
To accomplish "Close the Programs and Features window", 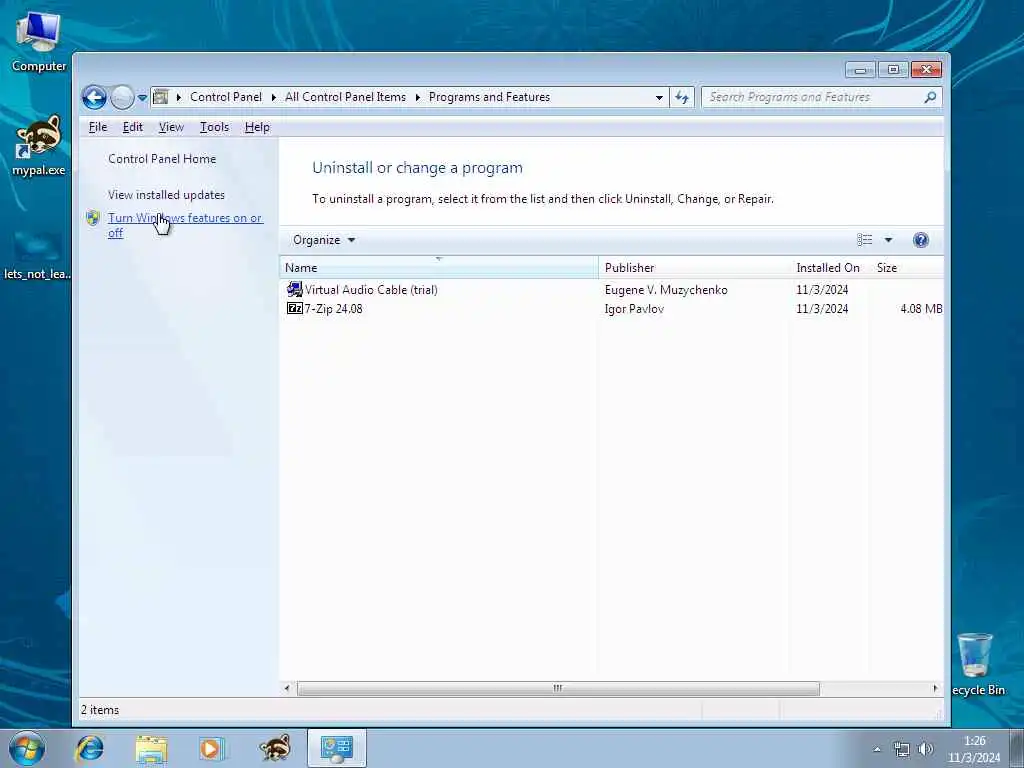I will pyautogui.click(x=926, y=69).
